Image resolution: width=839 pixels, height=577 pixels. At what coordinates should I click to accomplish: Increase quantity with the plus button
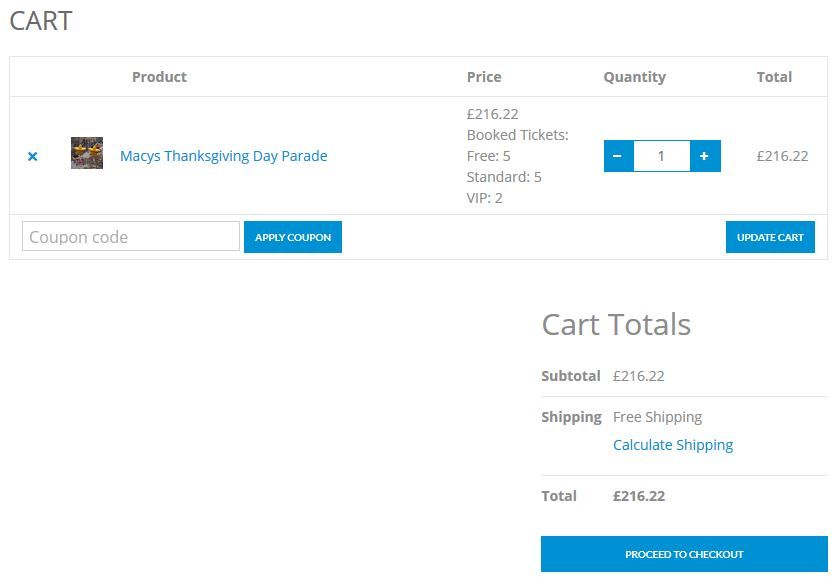705,156
